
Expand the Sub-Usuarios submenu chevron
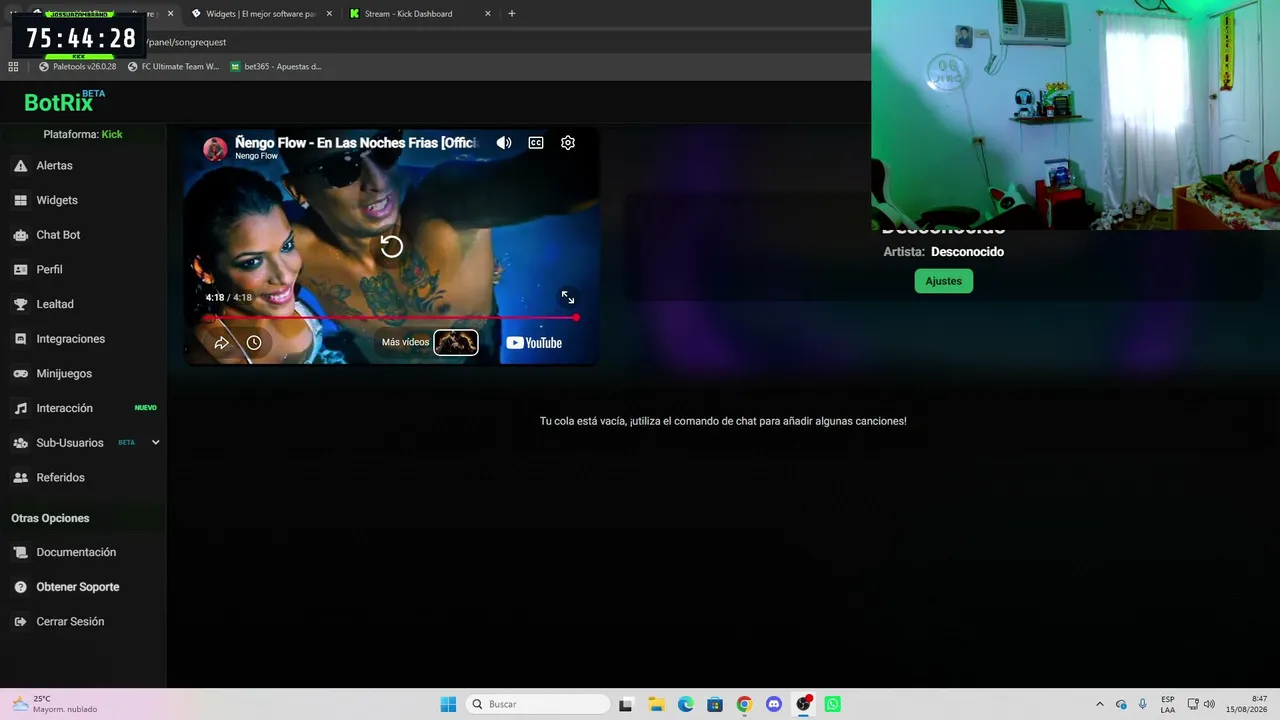155,443
